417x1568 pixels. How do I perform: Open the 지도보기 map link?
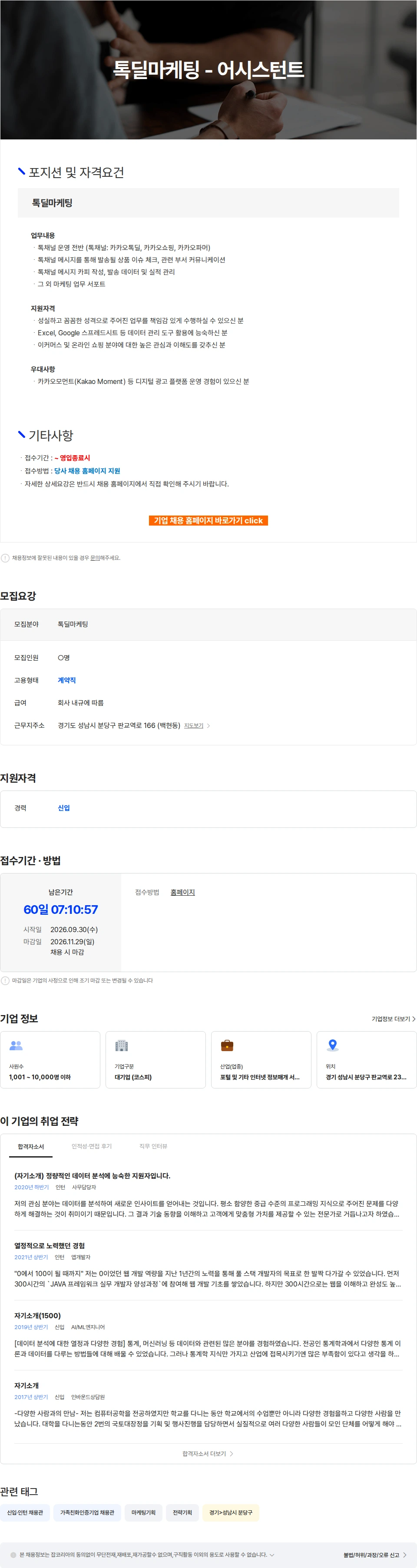194,725
